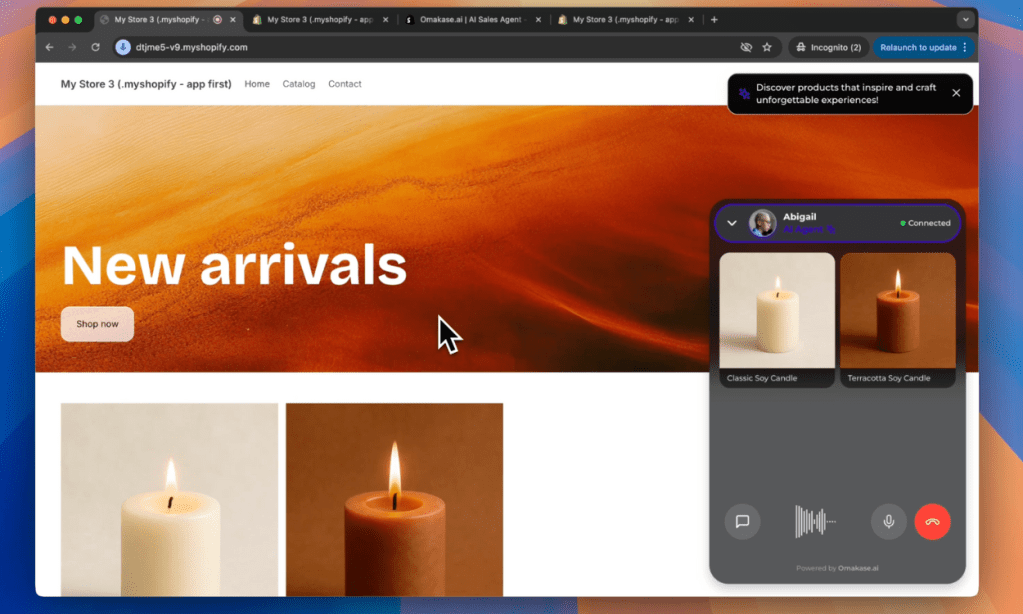Screen dimensions: 1023x614
Task: End the call with red hang-up button
Action: tap(932, 521)
